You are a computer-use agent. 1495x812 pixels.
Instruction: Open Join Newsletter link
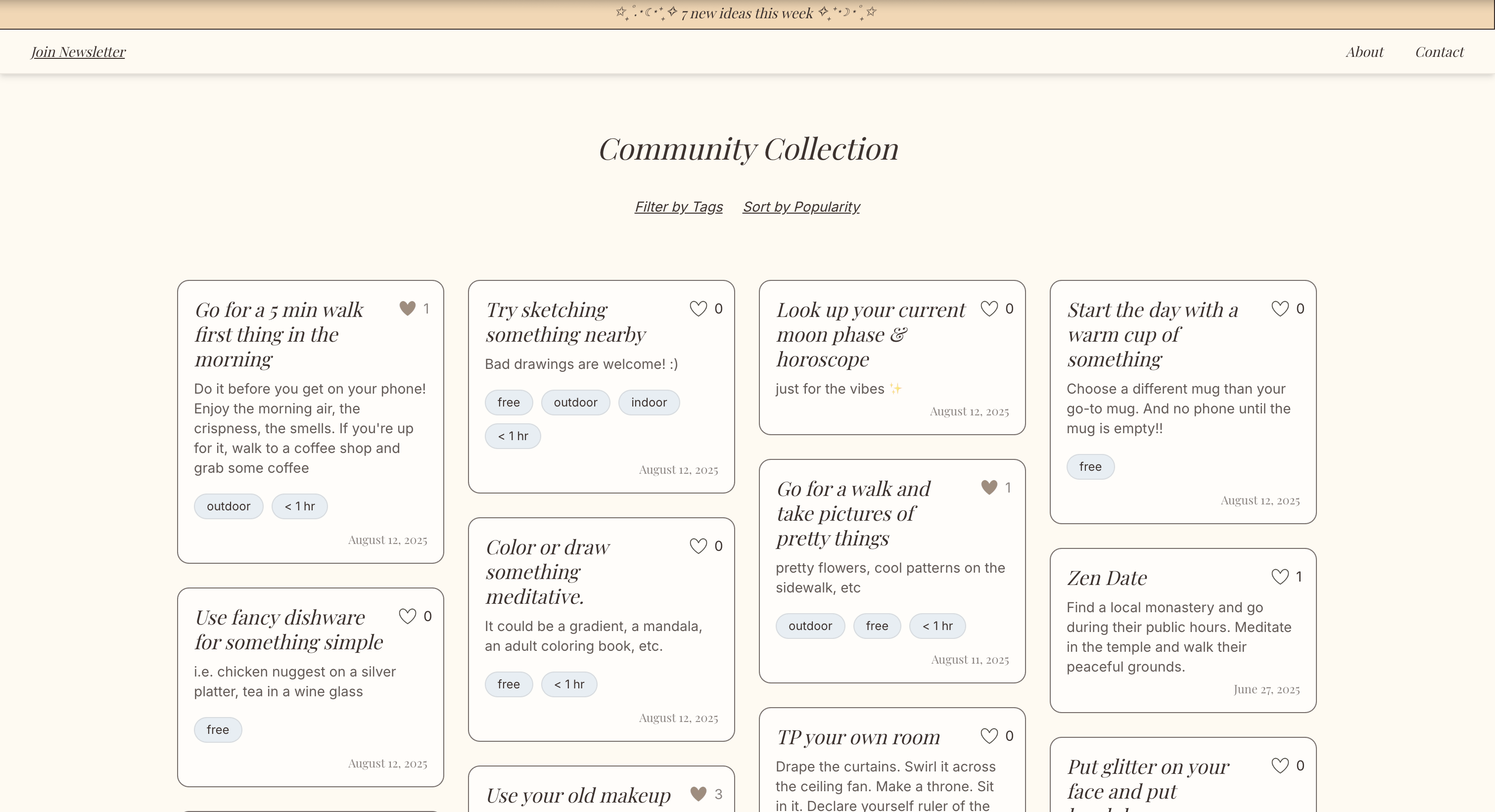78,51
